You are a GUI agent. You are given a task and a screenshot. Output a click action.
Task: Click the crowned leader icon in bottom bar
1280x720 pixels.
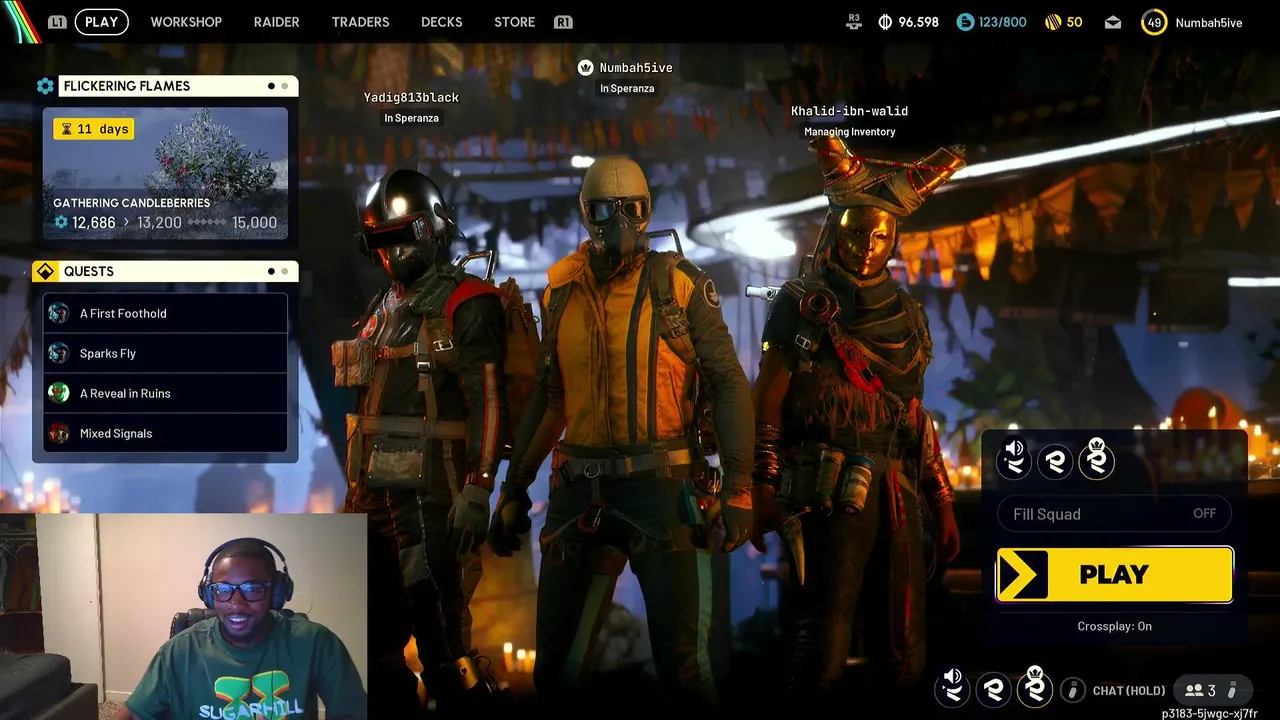coord(1034,686)
